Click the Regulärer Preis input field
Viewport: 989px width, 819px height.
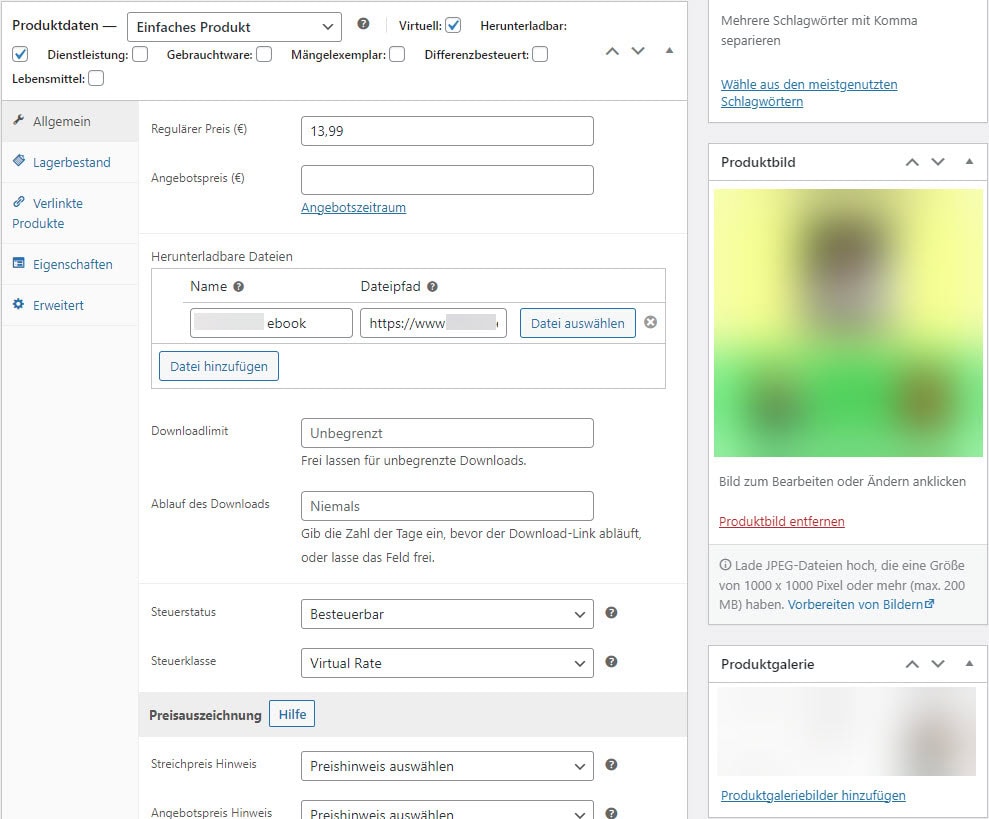pos(446,131)
